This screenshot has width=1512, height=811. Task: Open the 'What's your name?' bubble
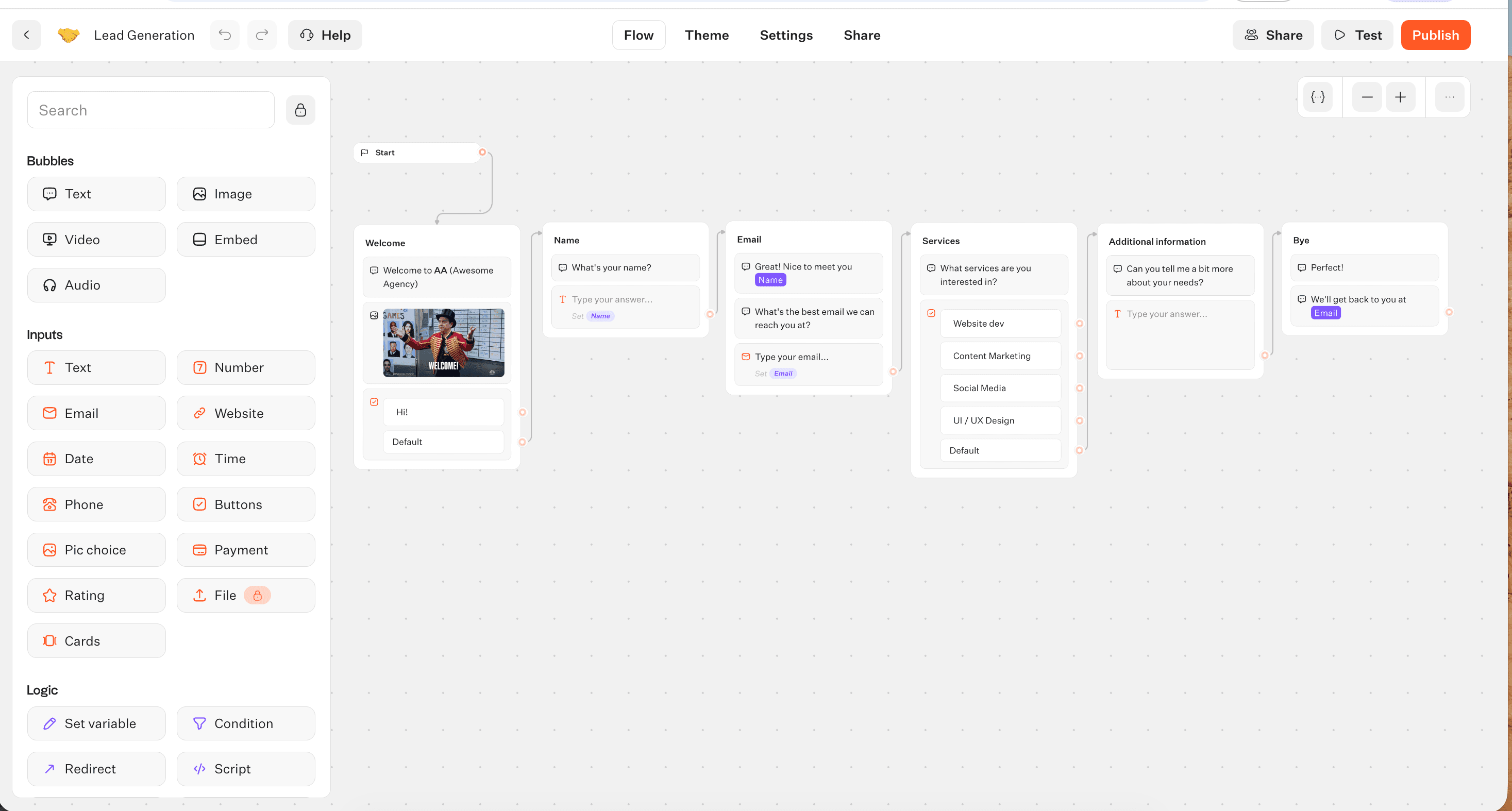[x=626, y=267]
